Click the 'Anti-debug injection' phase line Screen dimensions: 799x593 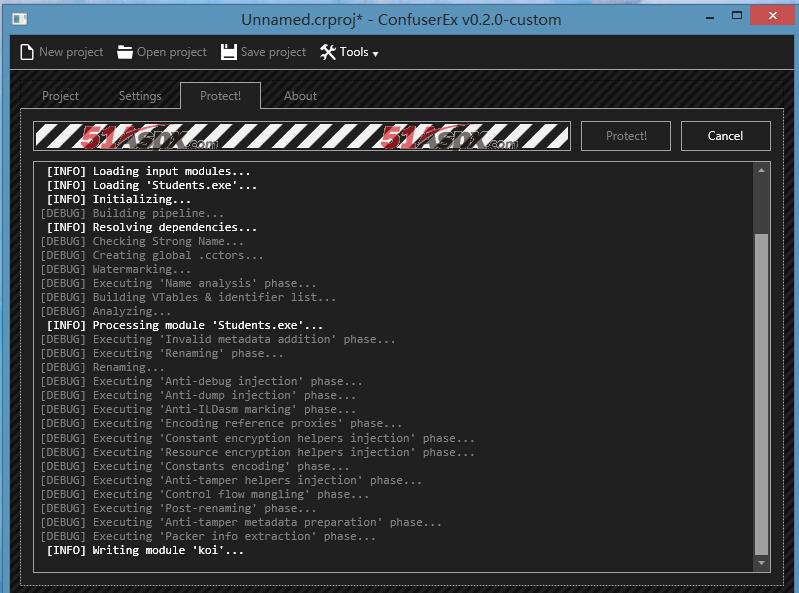tap(201, 381)
